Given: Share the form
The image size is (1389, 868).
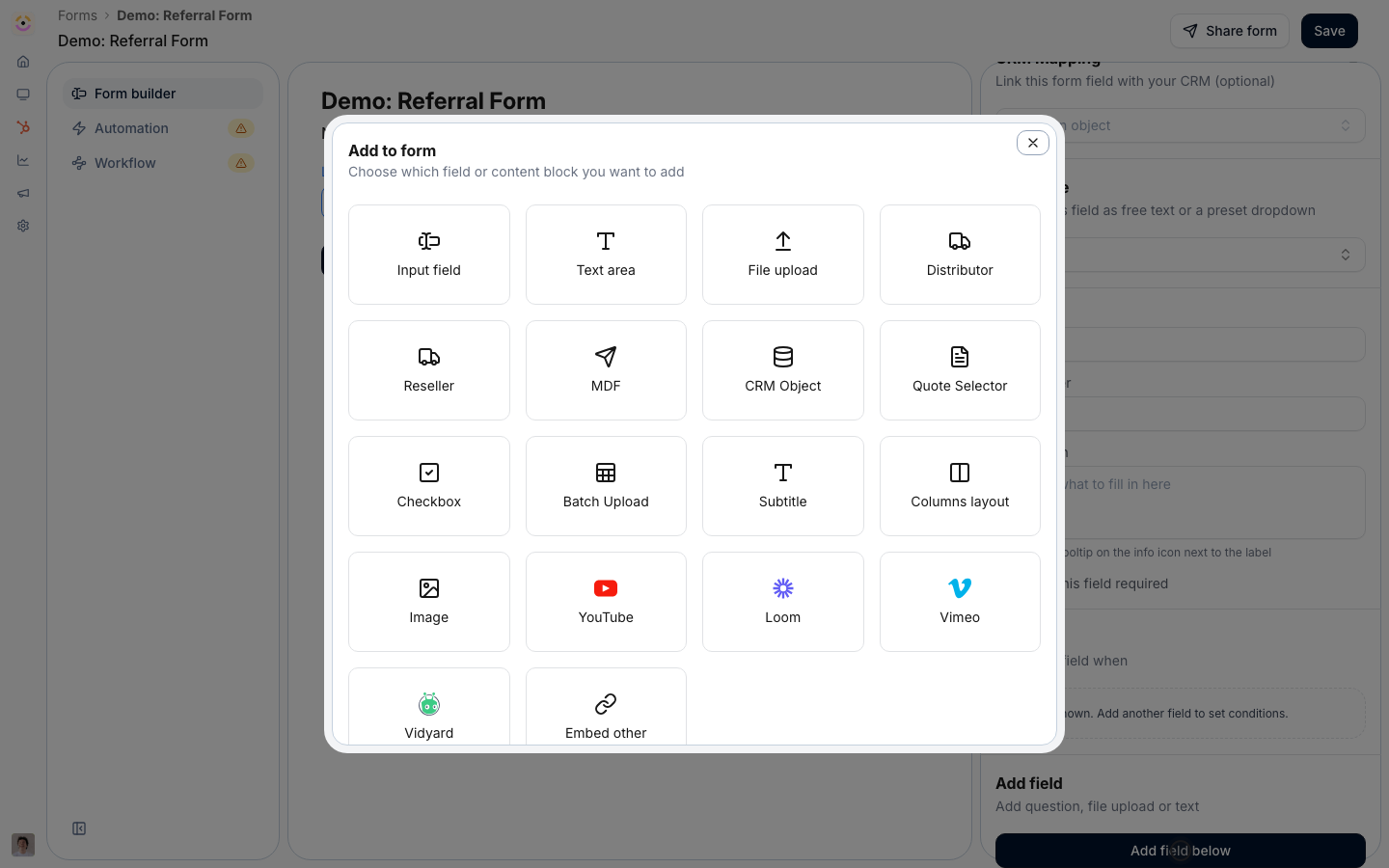Looking at the screenshot, I should point(1230,31).
